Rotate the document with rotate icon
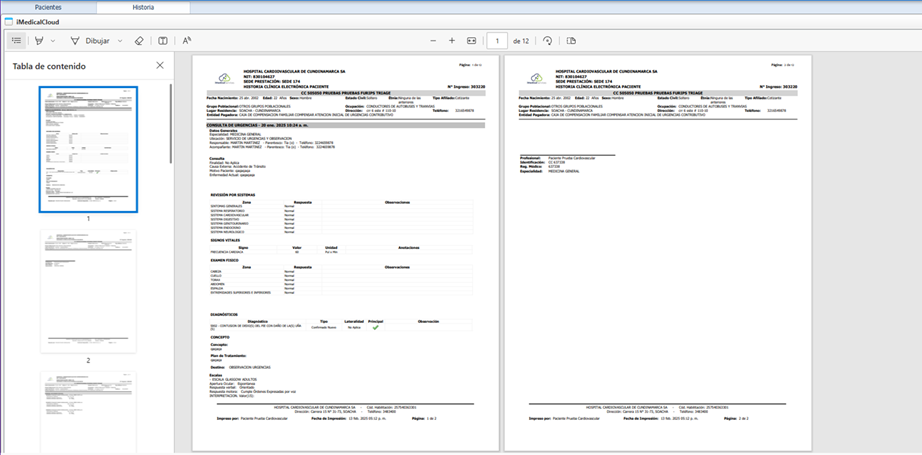922x455 pixels. point(547,41)
